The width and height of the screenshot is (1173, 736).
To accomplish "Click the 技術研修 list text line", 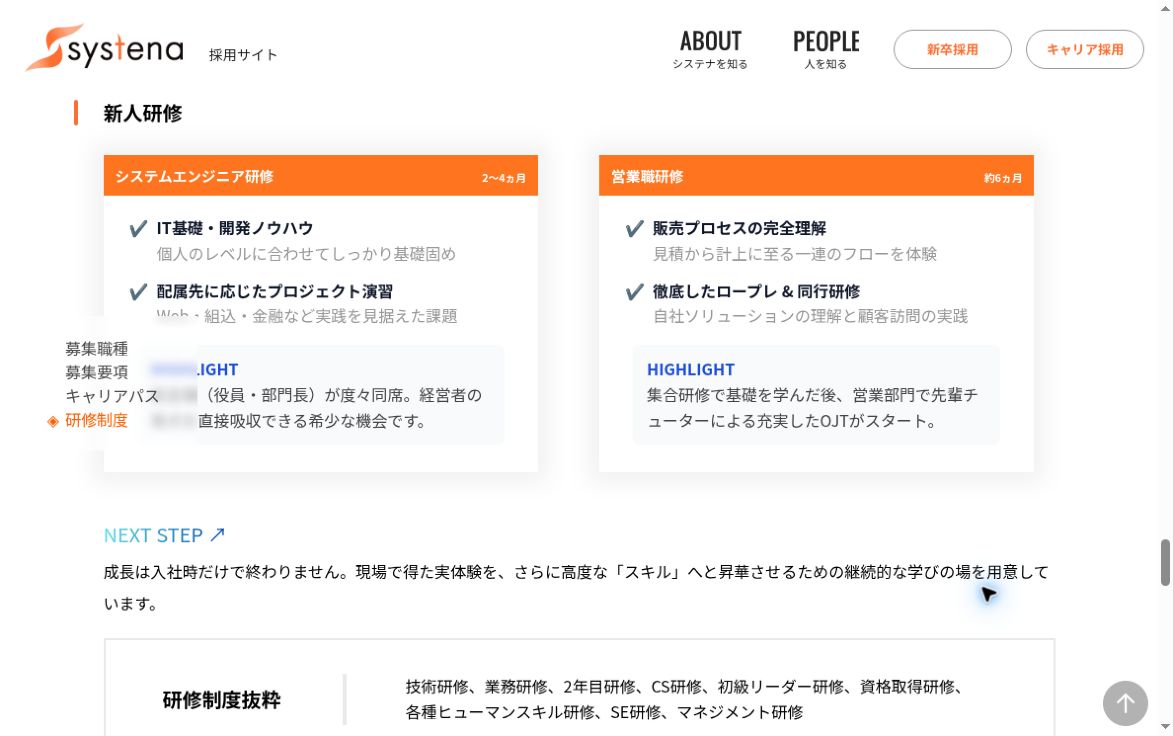I will (684, 687).
